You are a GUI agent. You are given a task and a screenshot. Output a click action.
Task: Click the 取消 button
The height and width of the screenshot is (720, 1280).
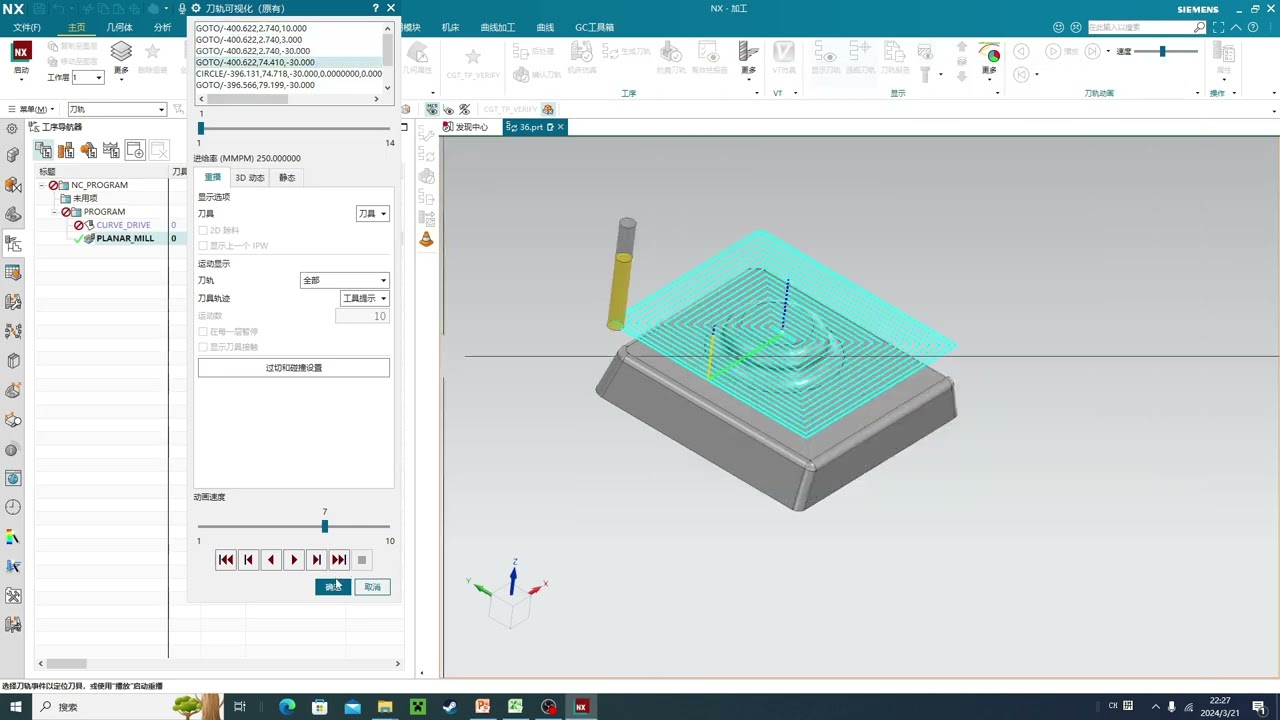[372, 587]
